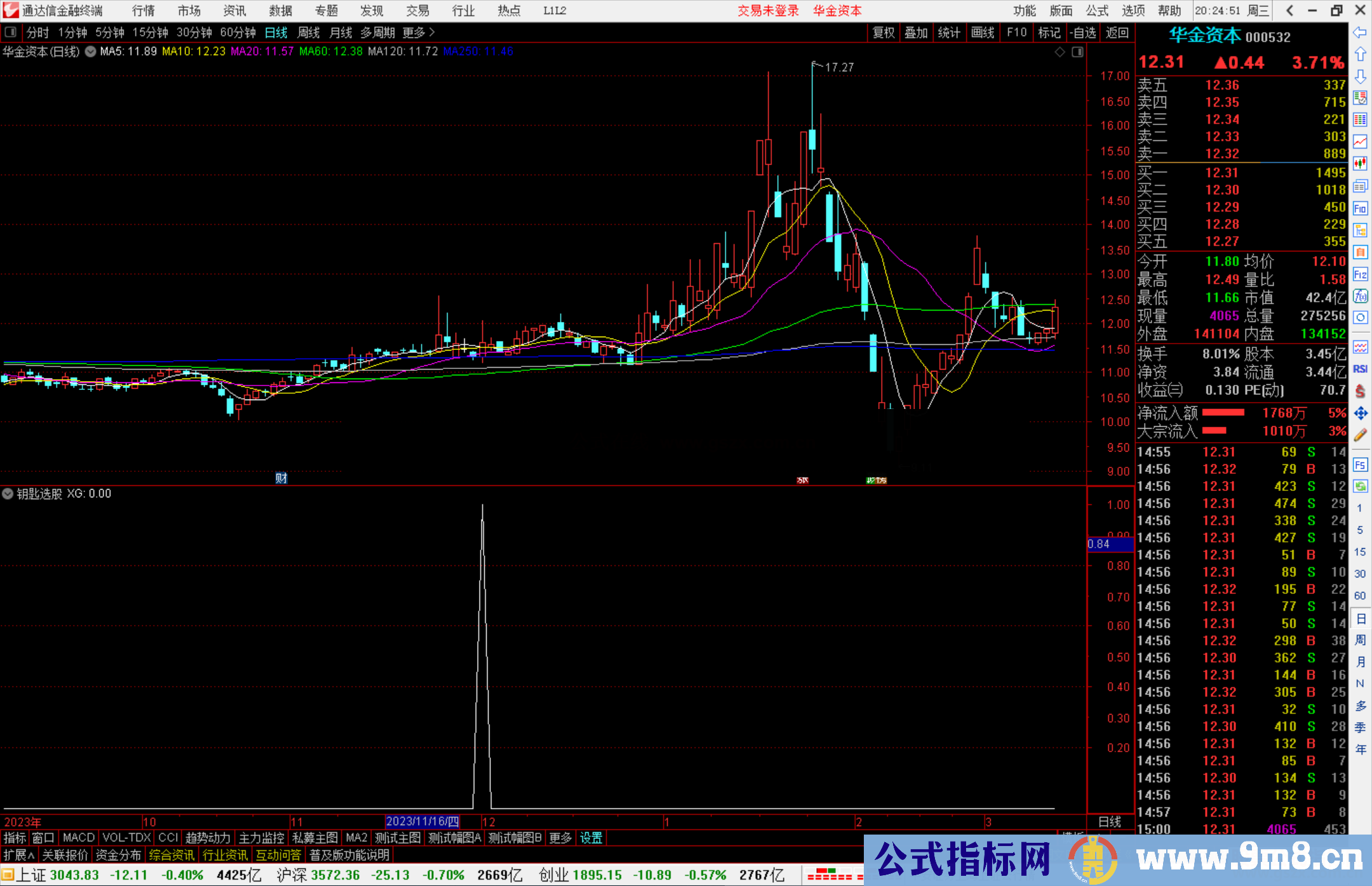
Task: Toggle the 钥匙选股 indicator circle button
Action: pyautogui.click(x=8, y=493)
